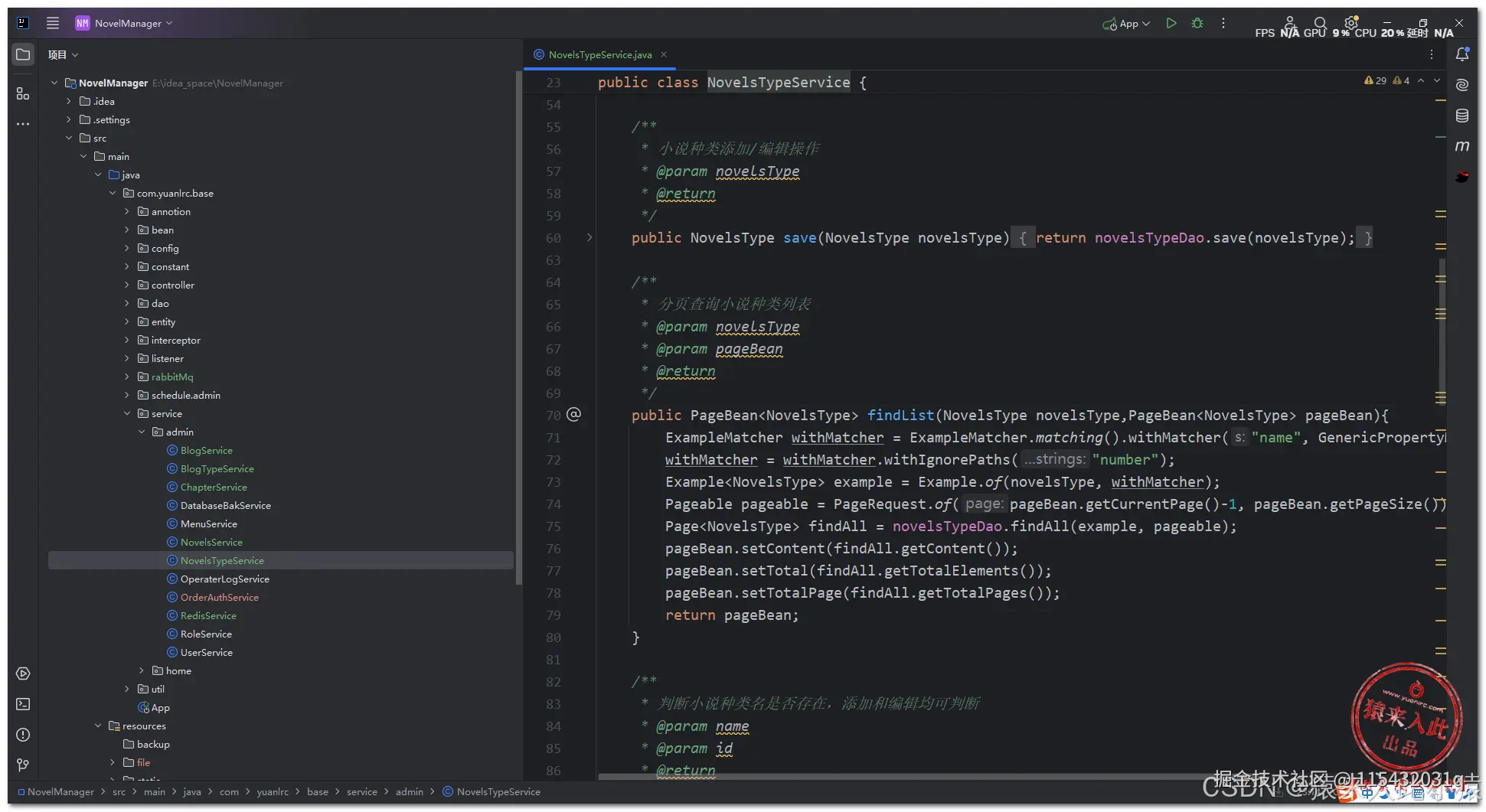Collapse the com.yuanlrc.base package
Viewport: 1486px width, 812px height.
[x=113, y=193]
